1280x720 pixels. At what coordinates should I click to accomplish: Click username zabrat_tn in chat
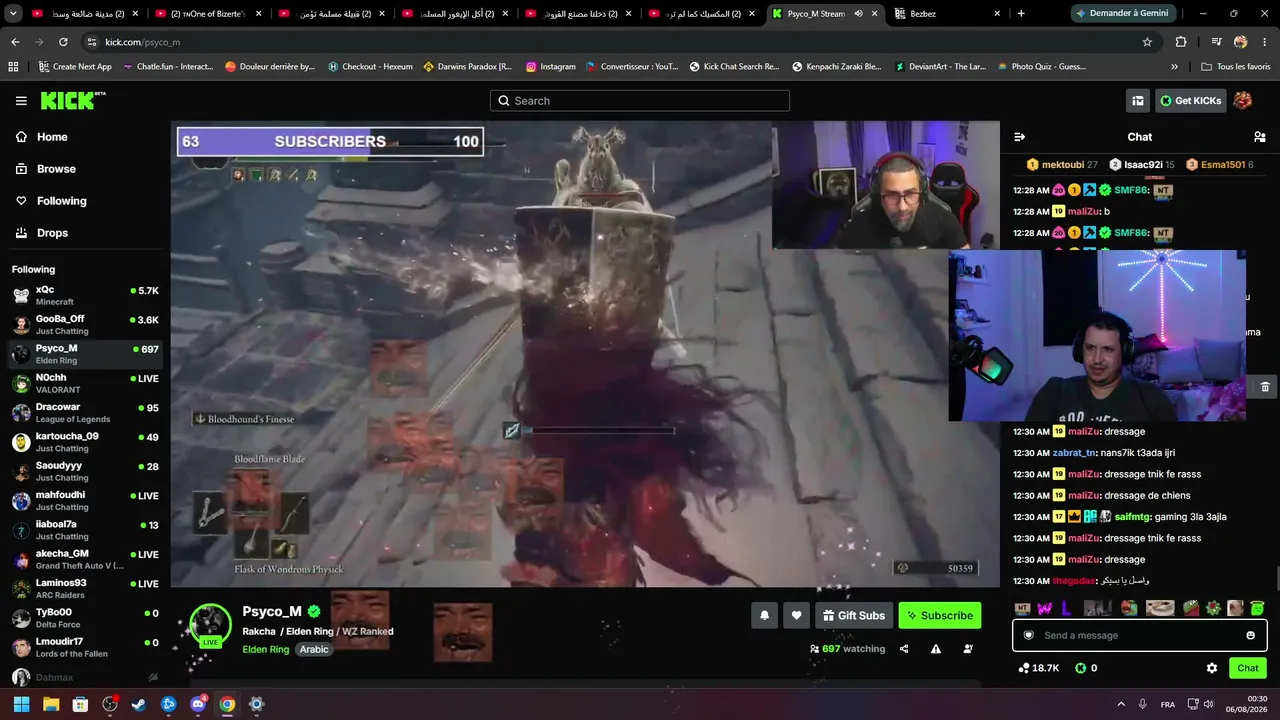coord(1074,453)
